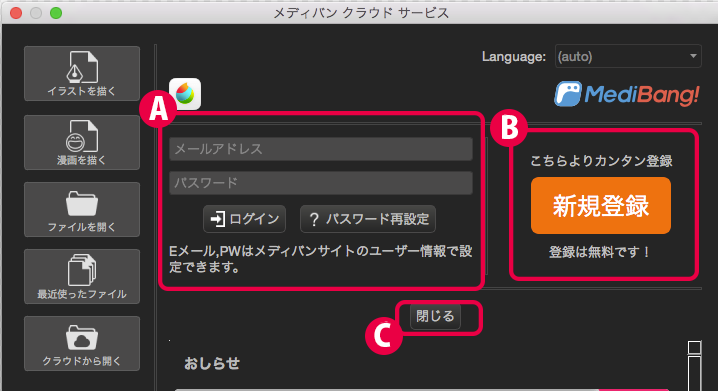Image resolution: width=718 pixels, height=391 pixels.
Task: Click the MediBang Paint app icon
Action: pyautogui.click(x=185, y=94)
